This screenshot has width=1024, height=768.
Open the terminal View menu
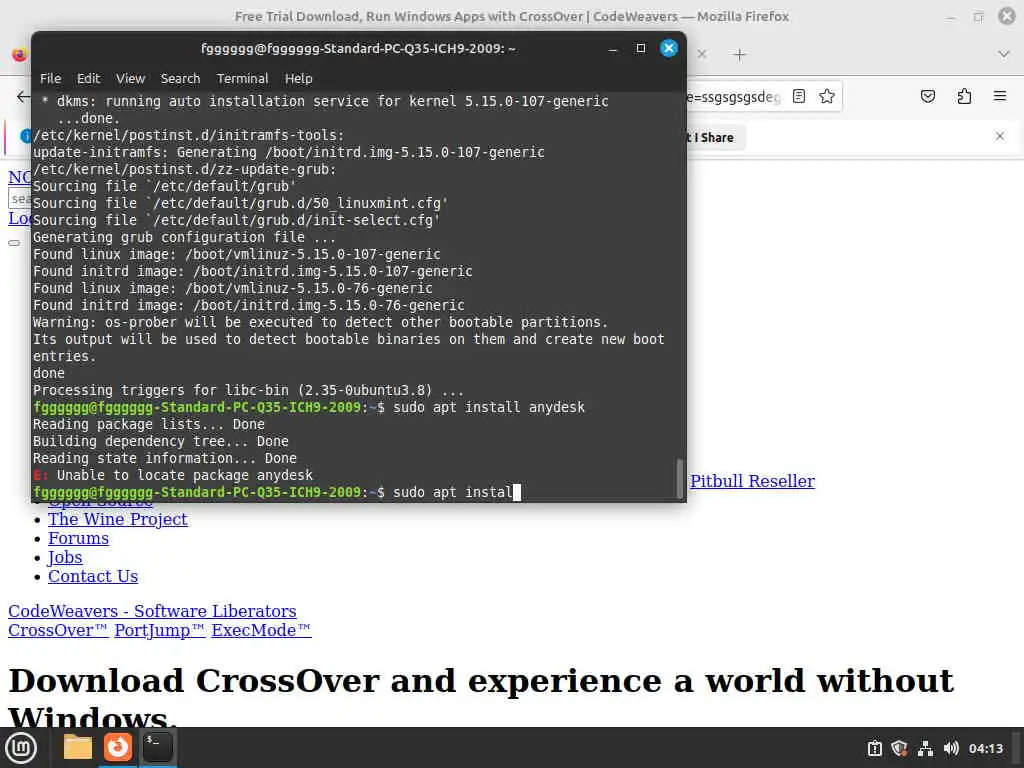(x=131, y=78)
